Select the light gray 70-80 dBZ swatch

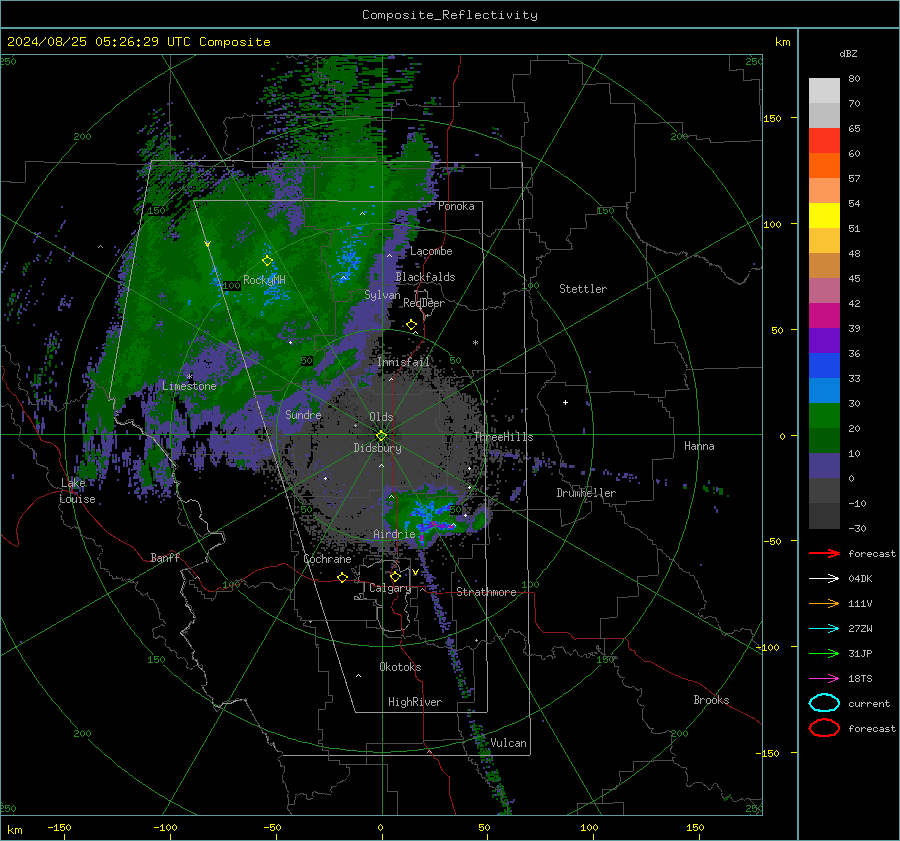pos(824,91)
